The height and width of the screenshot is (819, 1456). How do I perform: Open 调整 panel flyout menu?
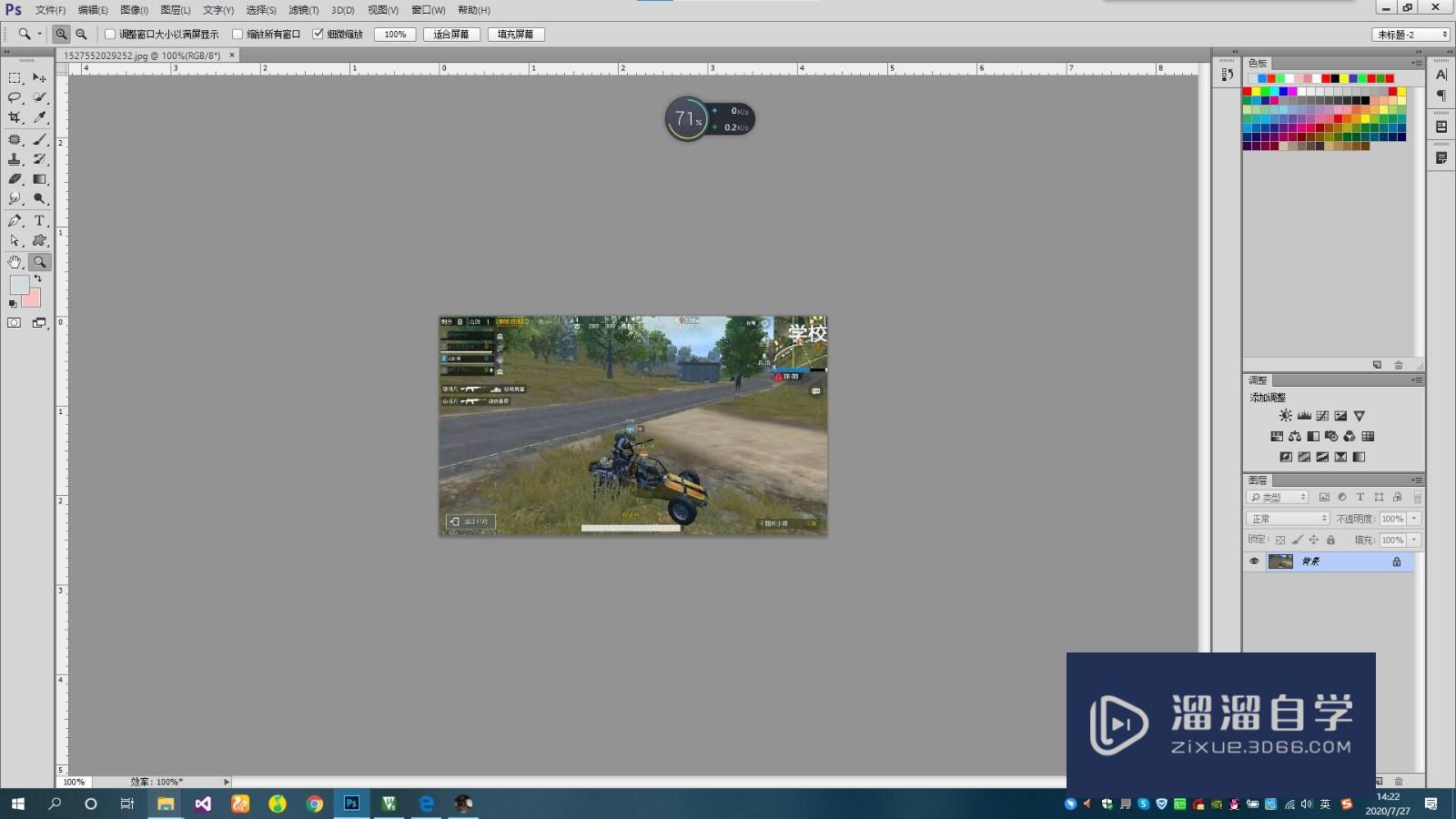pos(1417,380)
